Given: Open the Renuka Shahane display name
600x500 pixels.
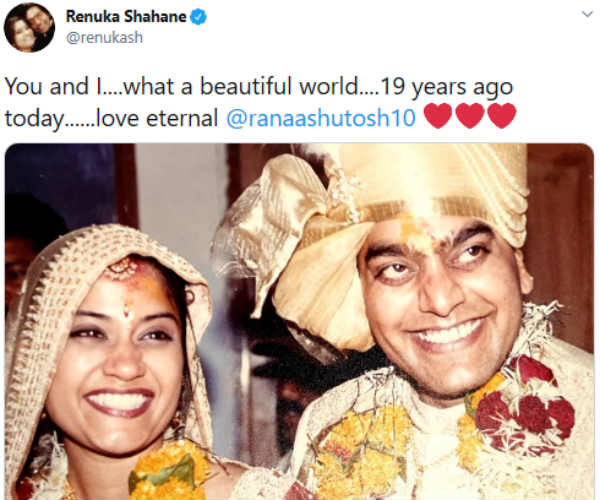Looking at the screenshot, I should point(126,16).
